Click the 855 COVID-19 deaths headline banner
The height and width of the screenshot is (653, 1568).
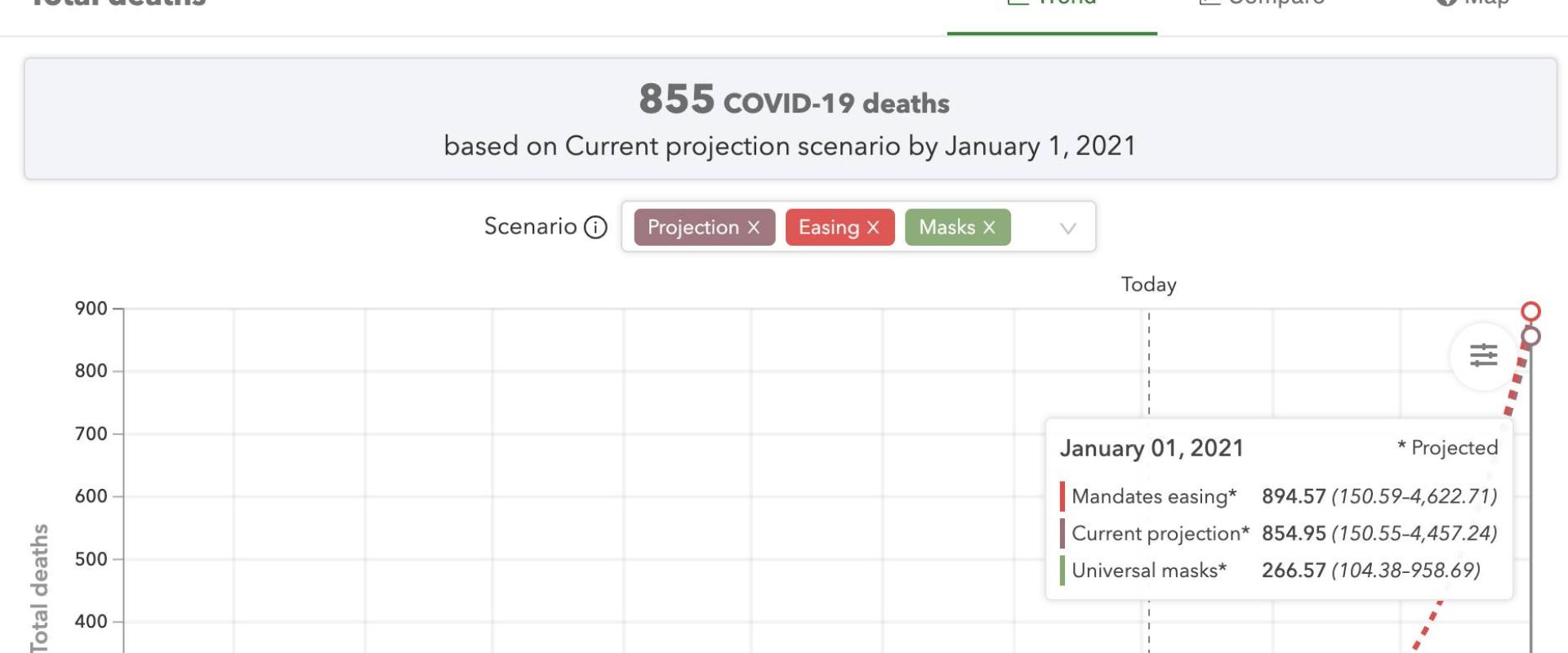click(790, 119)
